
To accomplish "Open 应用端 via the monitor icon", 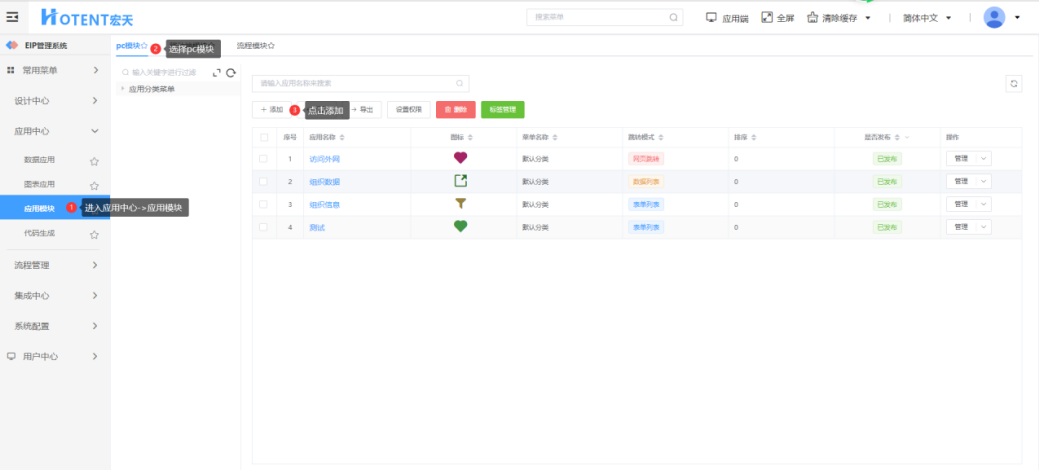I will pos(711,17).
